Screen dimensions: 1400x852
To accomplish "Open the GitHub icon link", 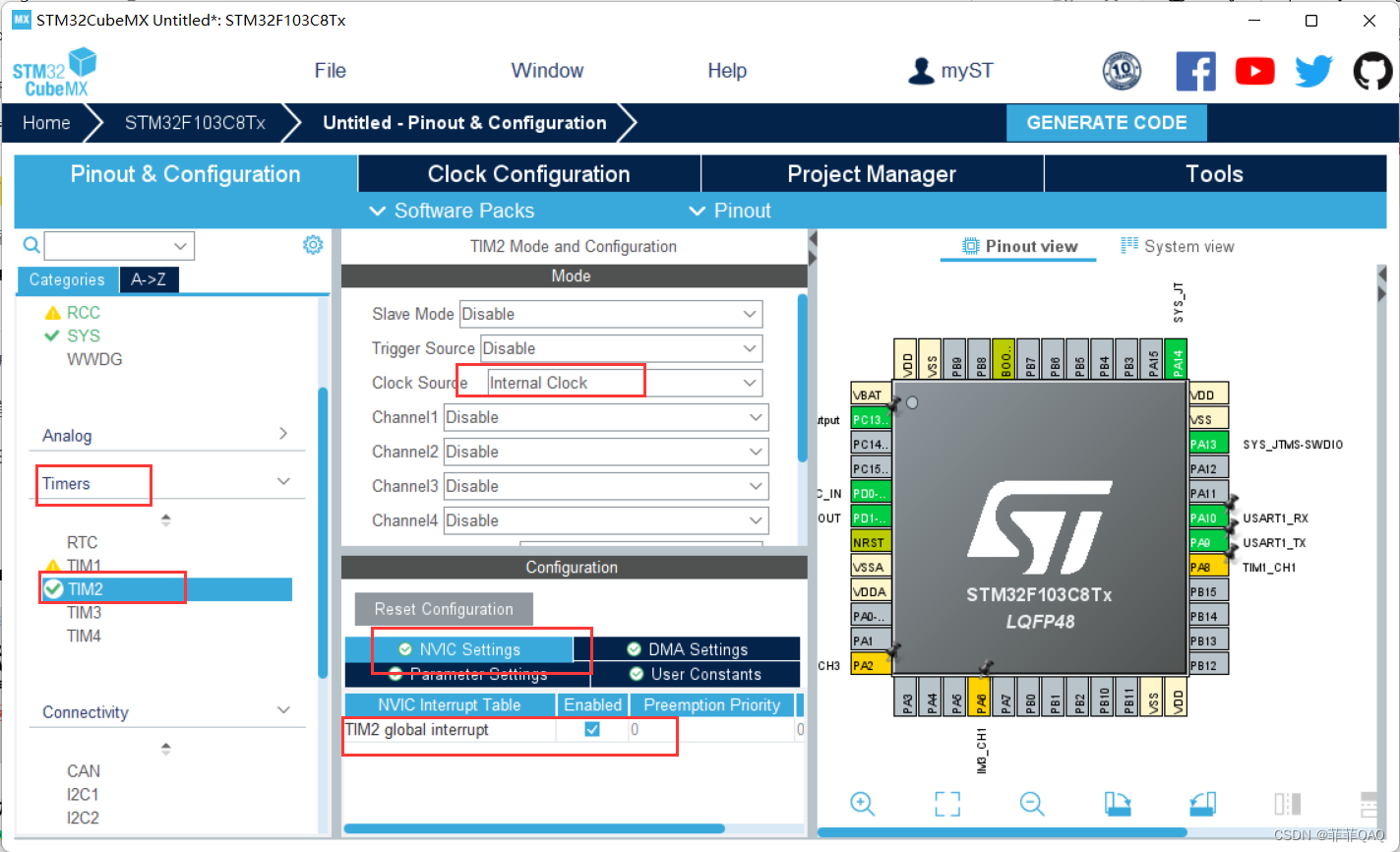I will (x=1372, y=71).
